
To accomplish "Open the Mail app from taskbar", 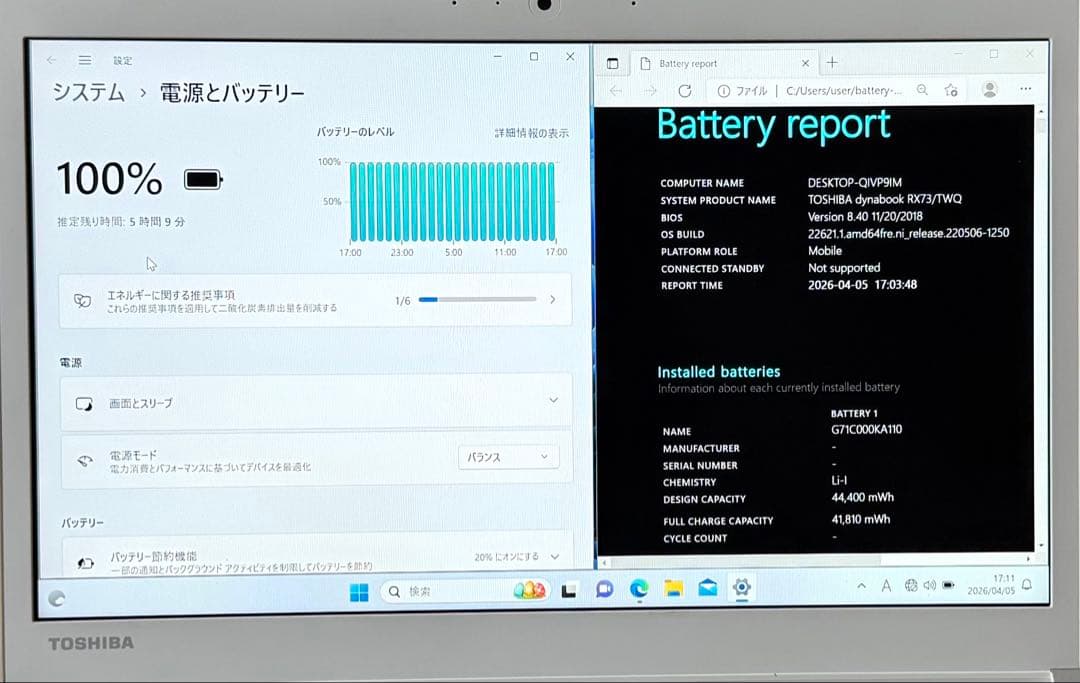I will (707, 587).
